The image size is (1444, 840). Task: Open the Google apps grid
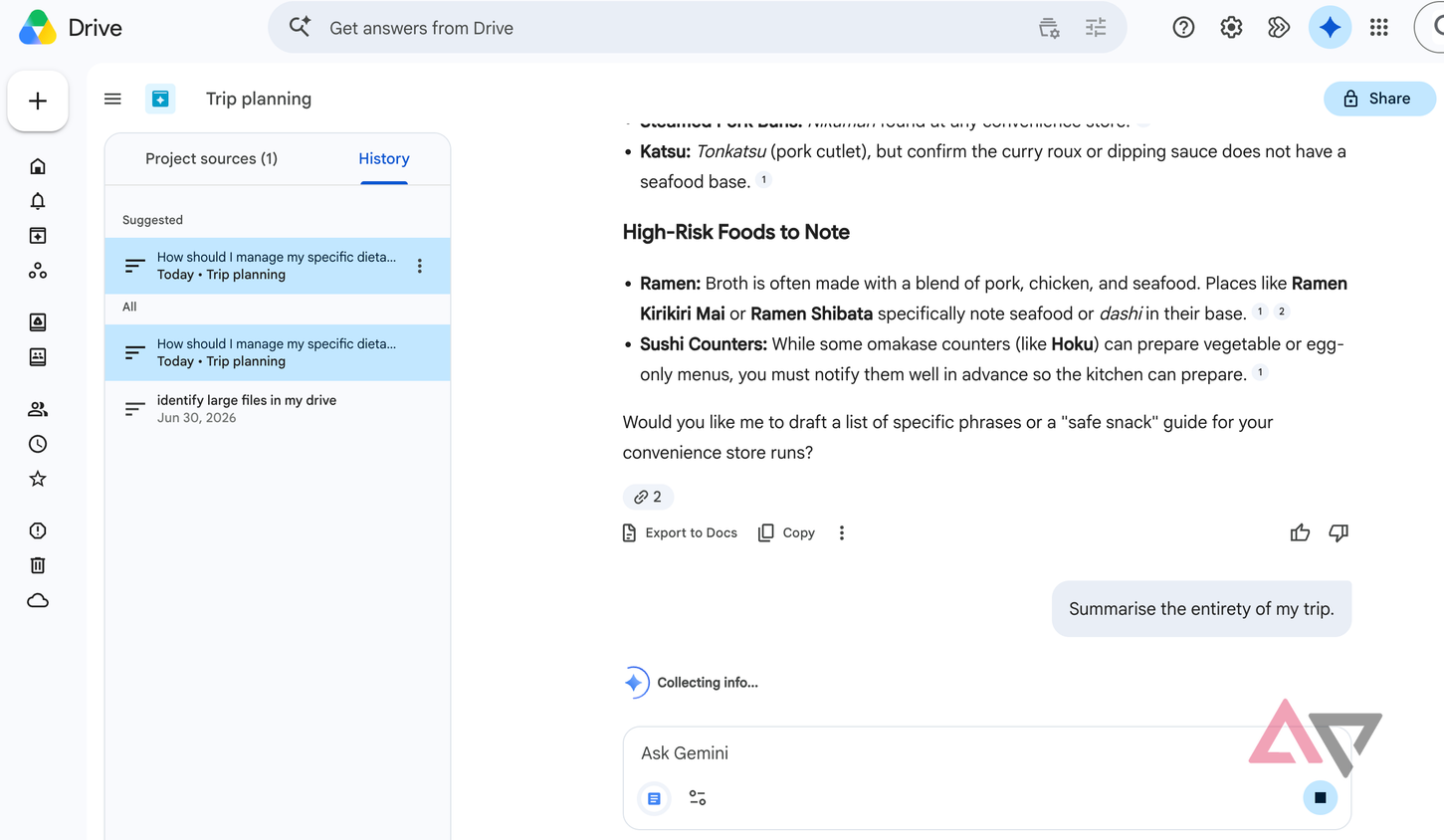[1378, 28]
